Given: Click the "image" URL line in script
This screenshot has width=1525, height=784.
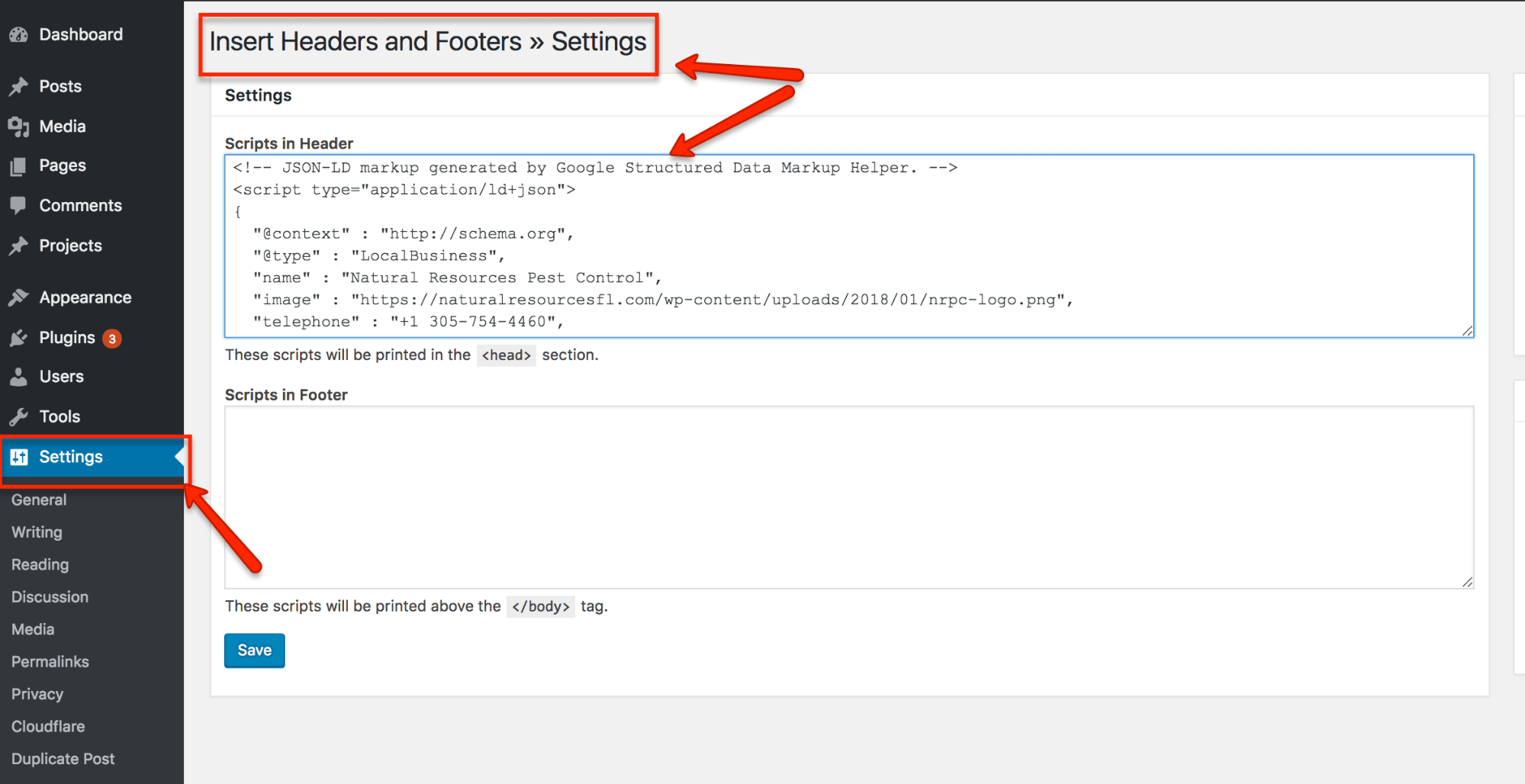Looking at the screenshot, I should [x=663, y=300].
